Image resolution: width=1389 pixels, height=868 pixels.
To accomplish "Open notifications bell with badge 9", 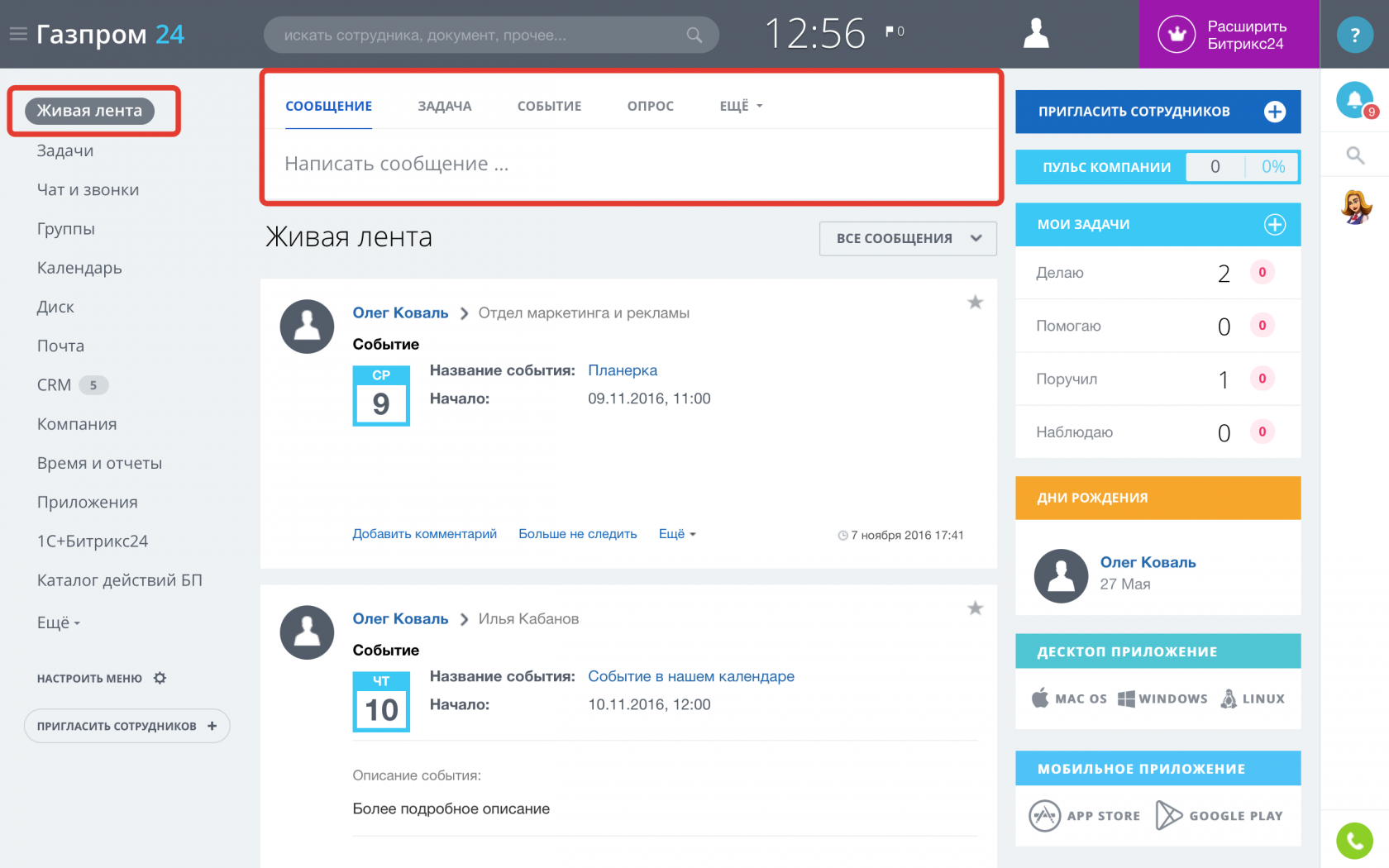I will [1355, 100].
